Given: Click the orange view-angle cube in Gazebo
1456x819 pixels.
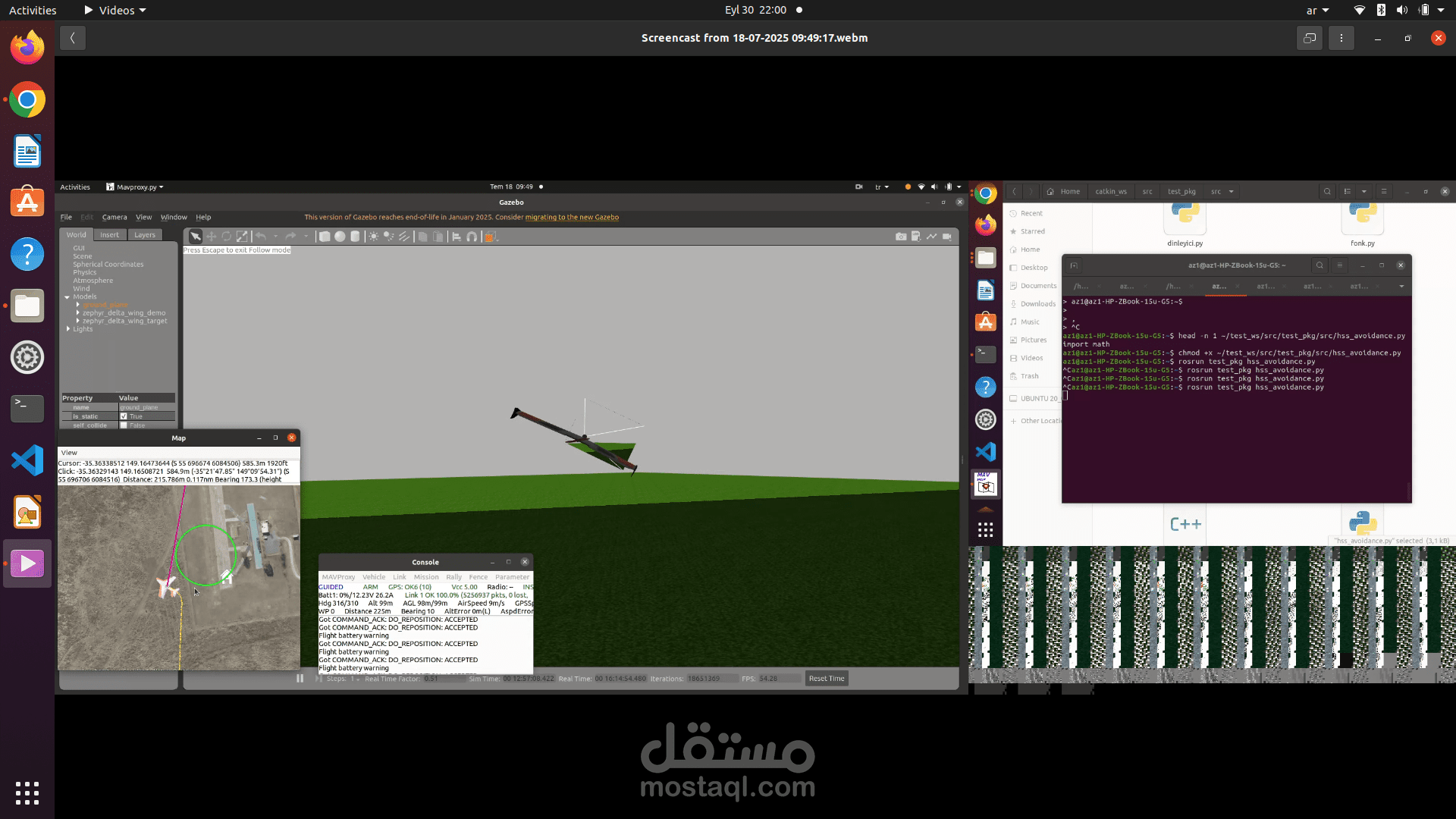Looking at the screenshot, I should tap(490, 237).
